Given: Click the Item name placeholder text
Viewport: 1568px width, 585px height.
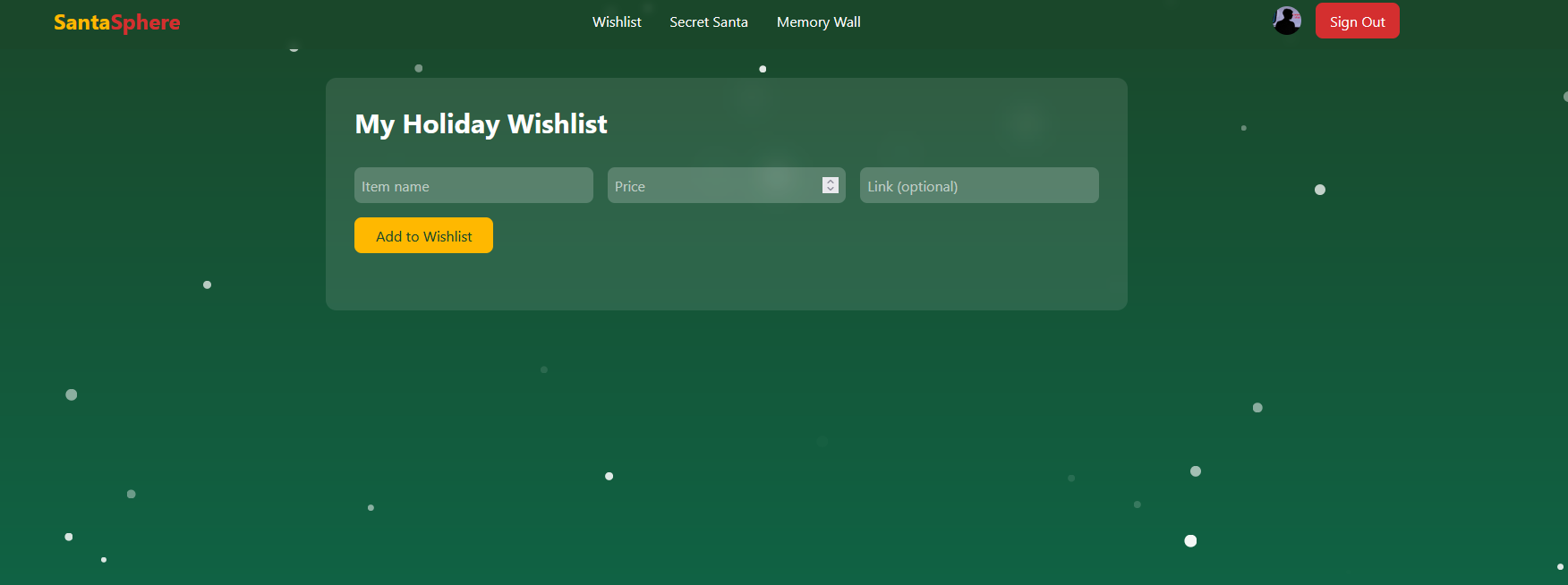Looking at the screenshot, I should (396, 187).
